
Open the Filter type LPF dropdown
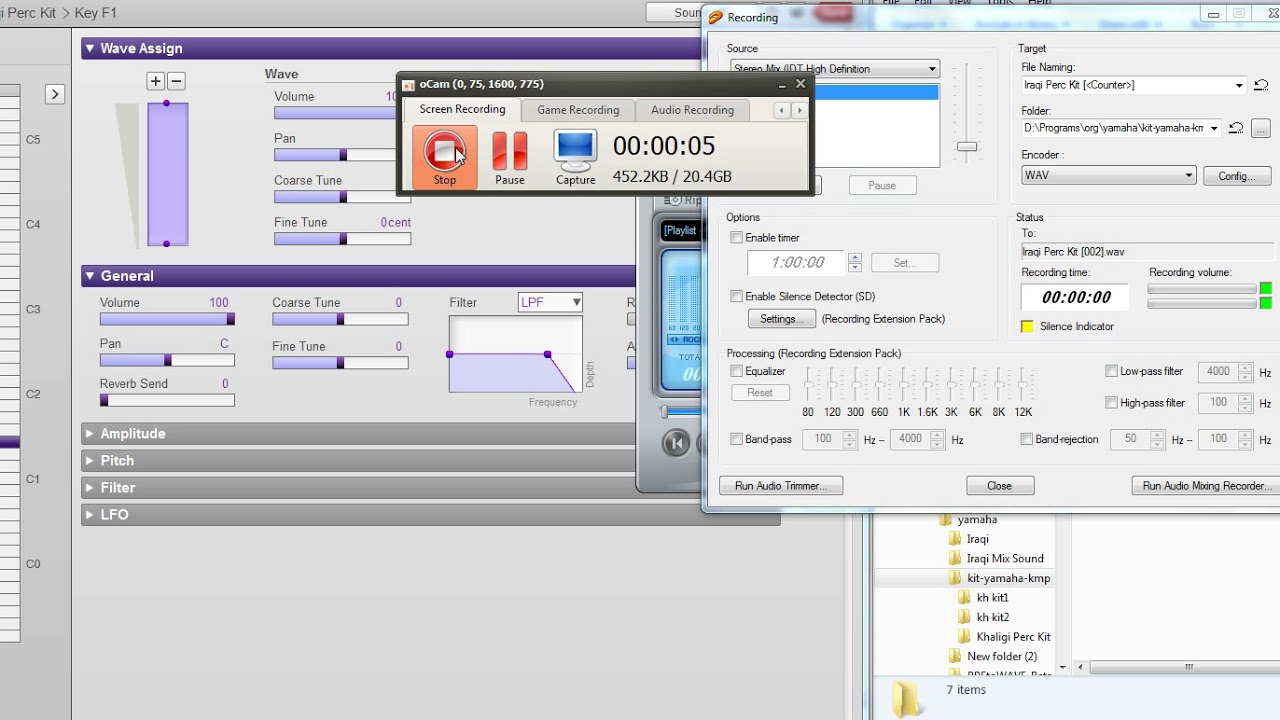tap(550, 302)
